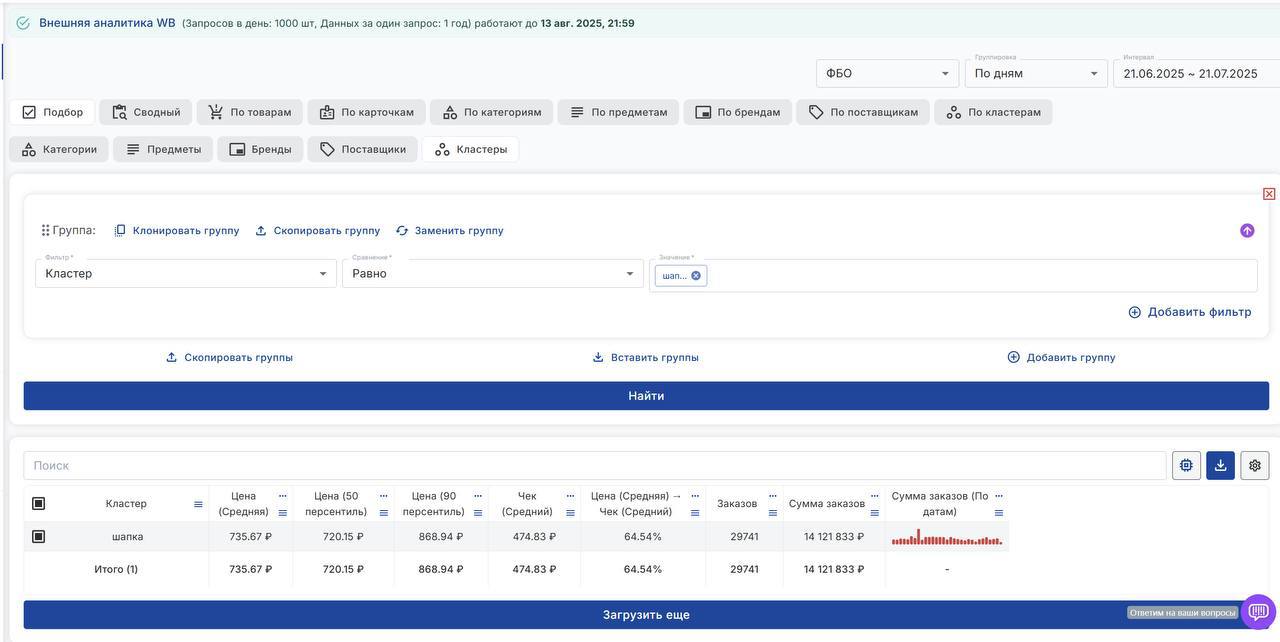
Task: Remove the шапка value chip
Action: point(696,275)
